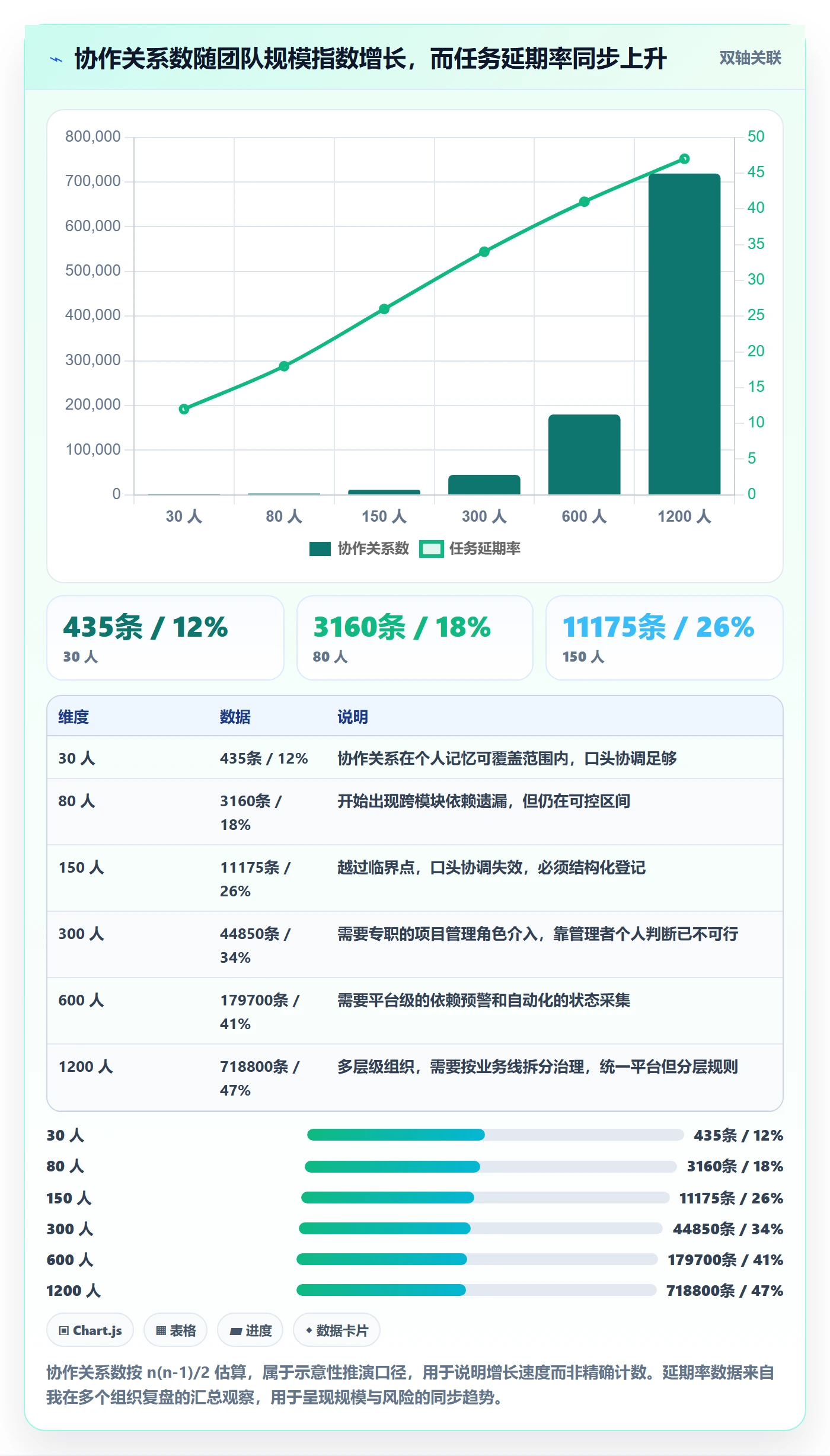Viewport: 830px width, 1456px height.
Task: Toggle the 协作关系数 legend swatch
Action: click(320, 549)
